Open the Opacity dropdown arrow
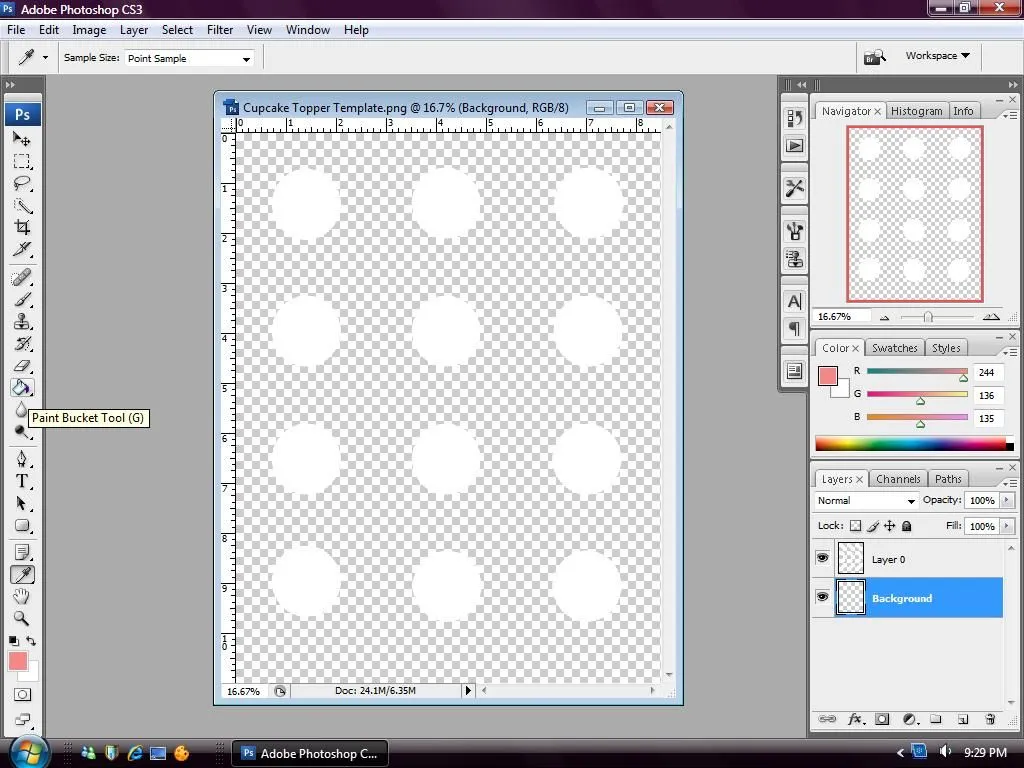This screenshot has height=768, width=1024. 1006,500
